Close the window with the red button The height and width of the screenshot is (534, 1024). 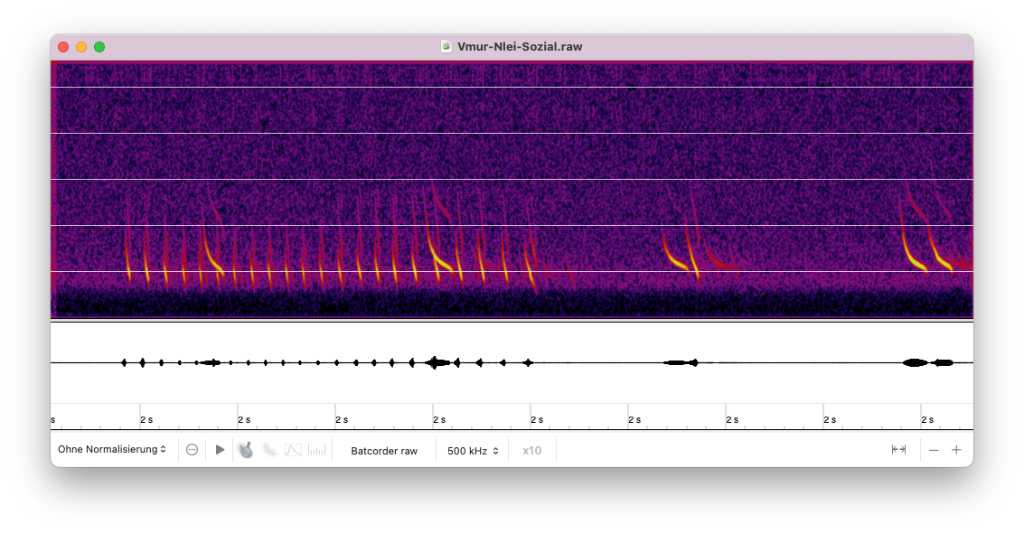point(63,47)
